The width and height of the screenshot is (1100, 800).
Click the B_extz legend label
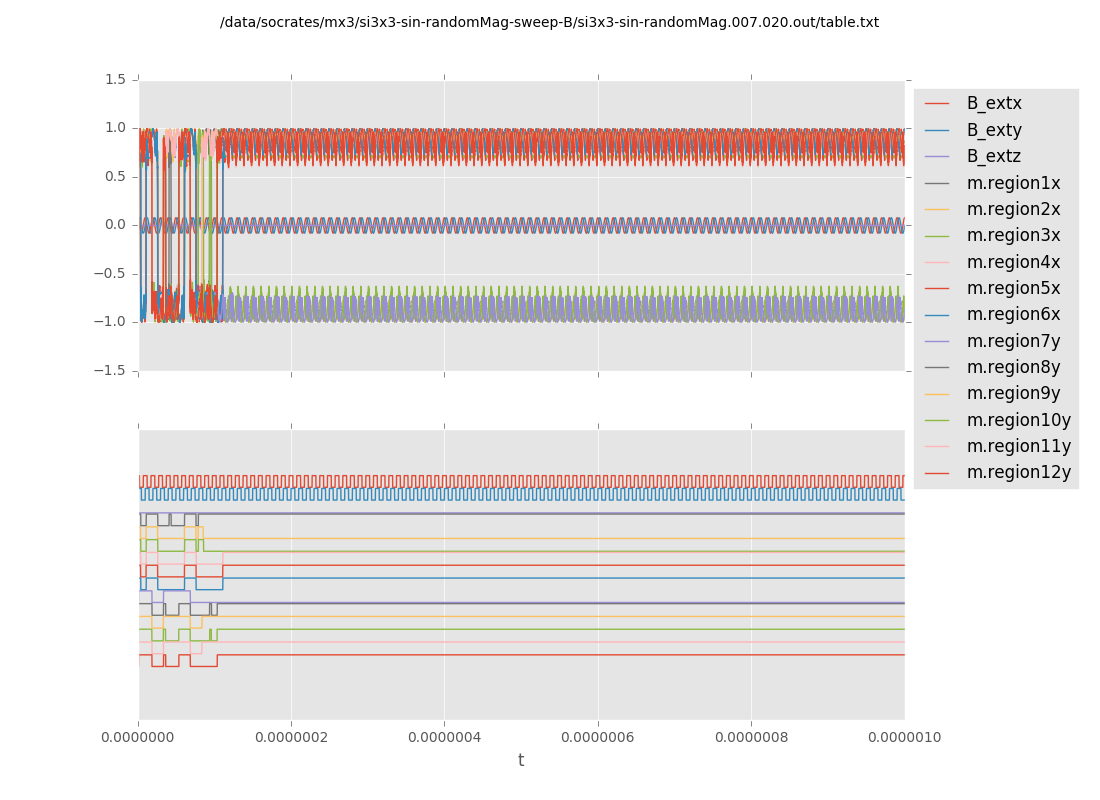pos(993,157)
